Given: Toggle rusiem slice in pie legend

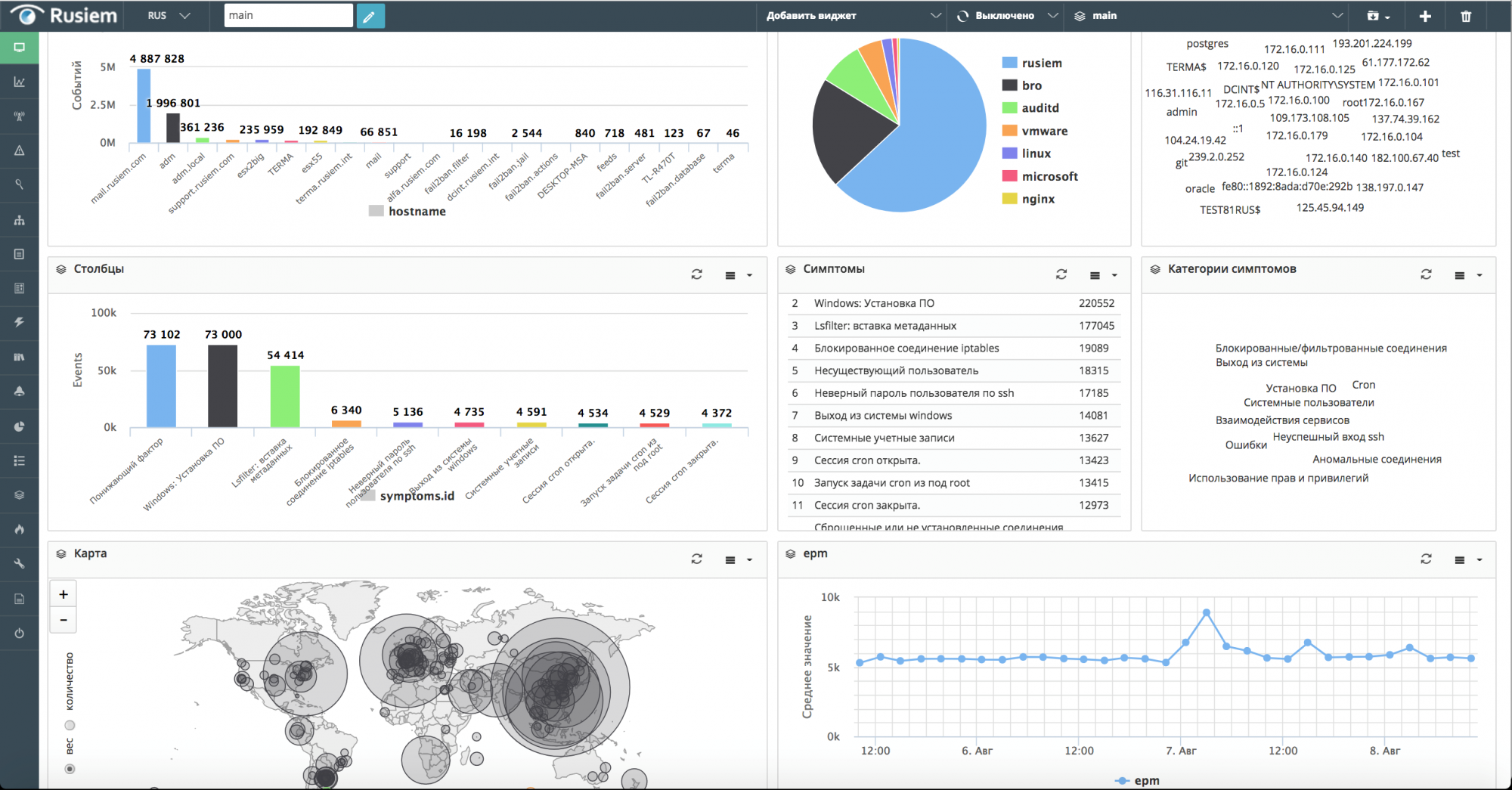Looking at the screenshot, I should tap(1033, 64).
